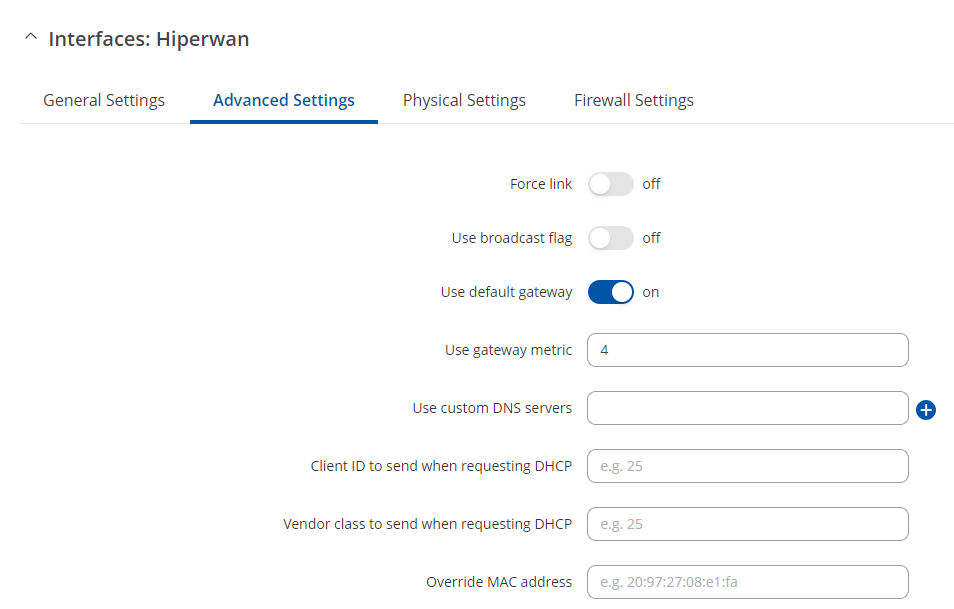This screenshot has width=954, height=609.
Task: Click the 'off' text beside Force link
Action: click(651, 184)
